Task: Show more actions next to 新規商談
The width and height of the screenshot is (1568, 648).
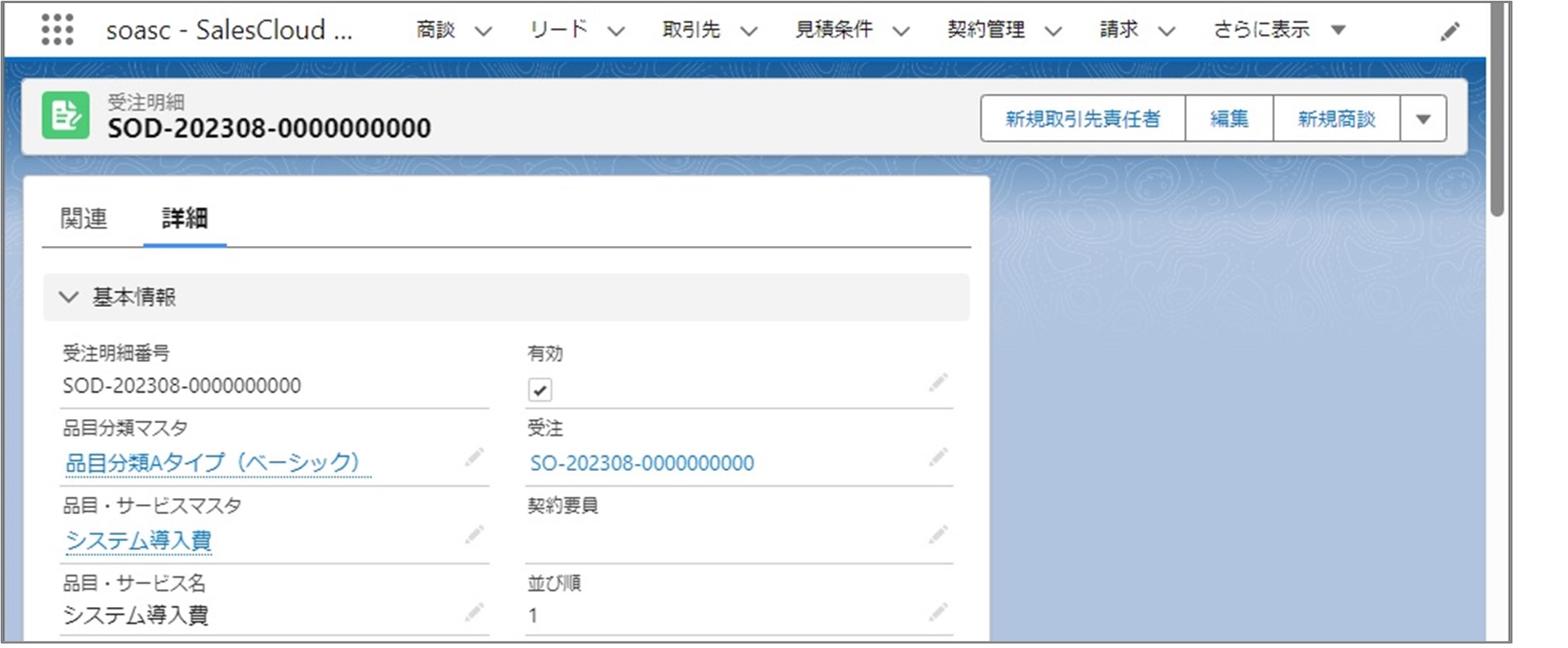Action: point(1423,119)
